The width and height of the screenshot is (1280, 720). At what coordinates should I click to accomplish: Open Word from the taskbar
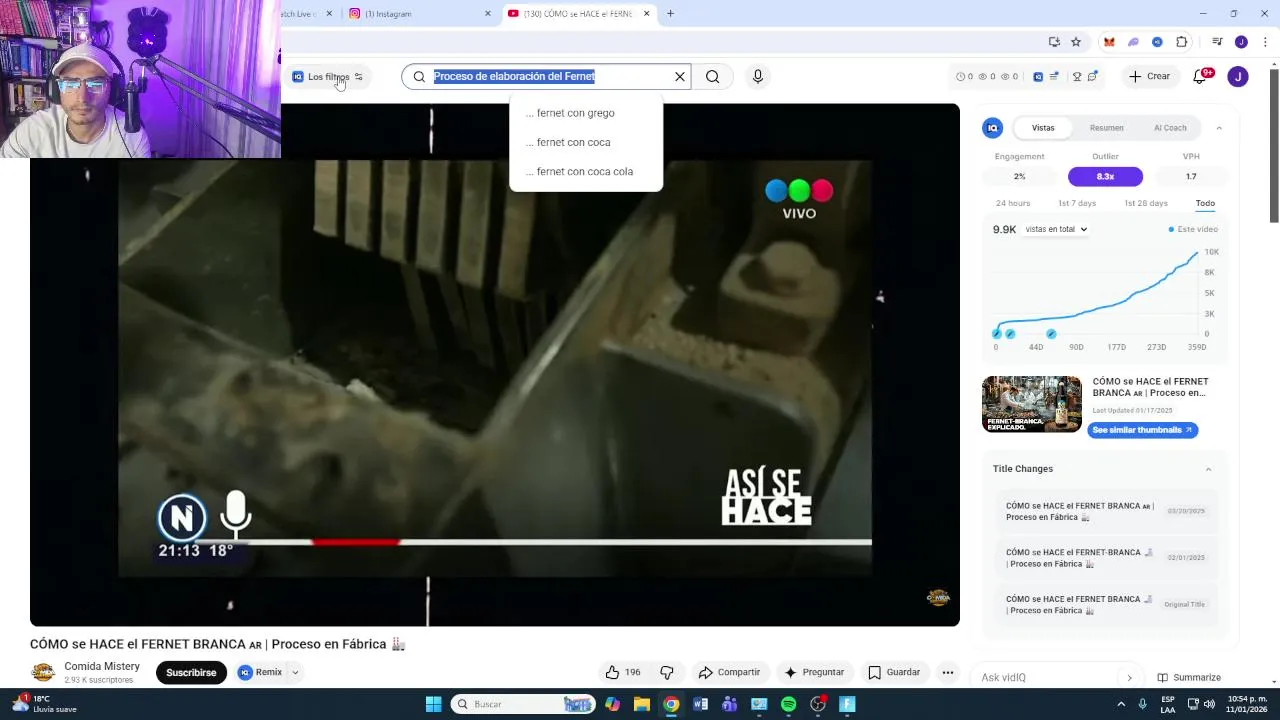click(700, 704)
